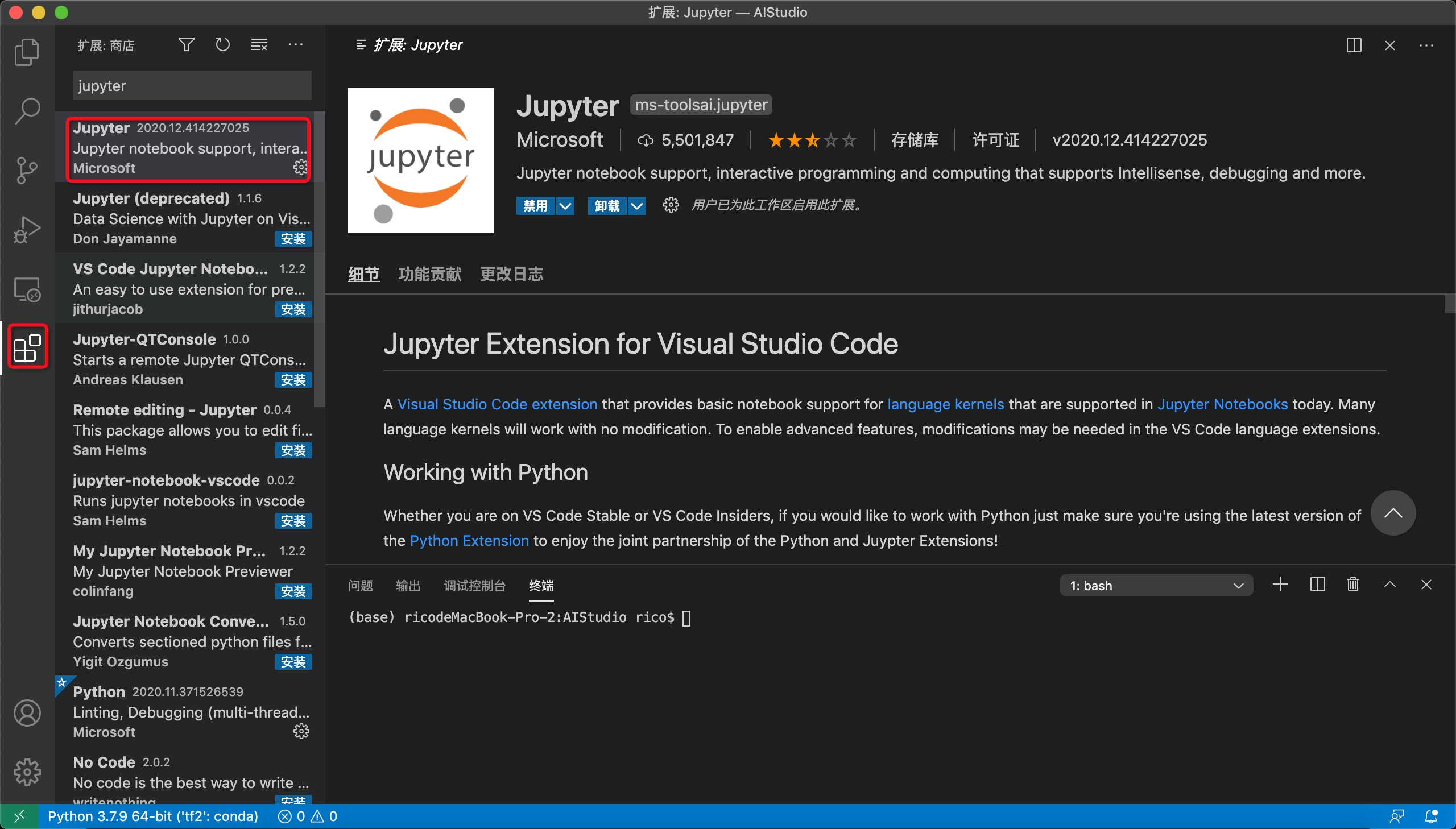This screenshot has width=1456, height=829.
Task: Open the Extensions view icon
Action: [x=27, y=347]
